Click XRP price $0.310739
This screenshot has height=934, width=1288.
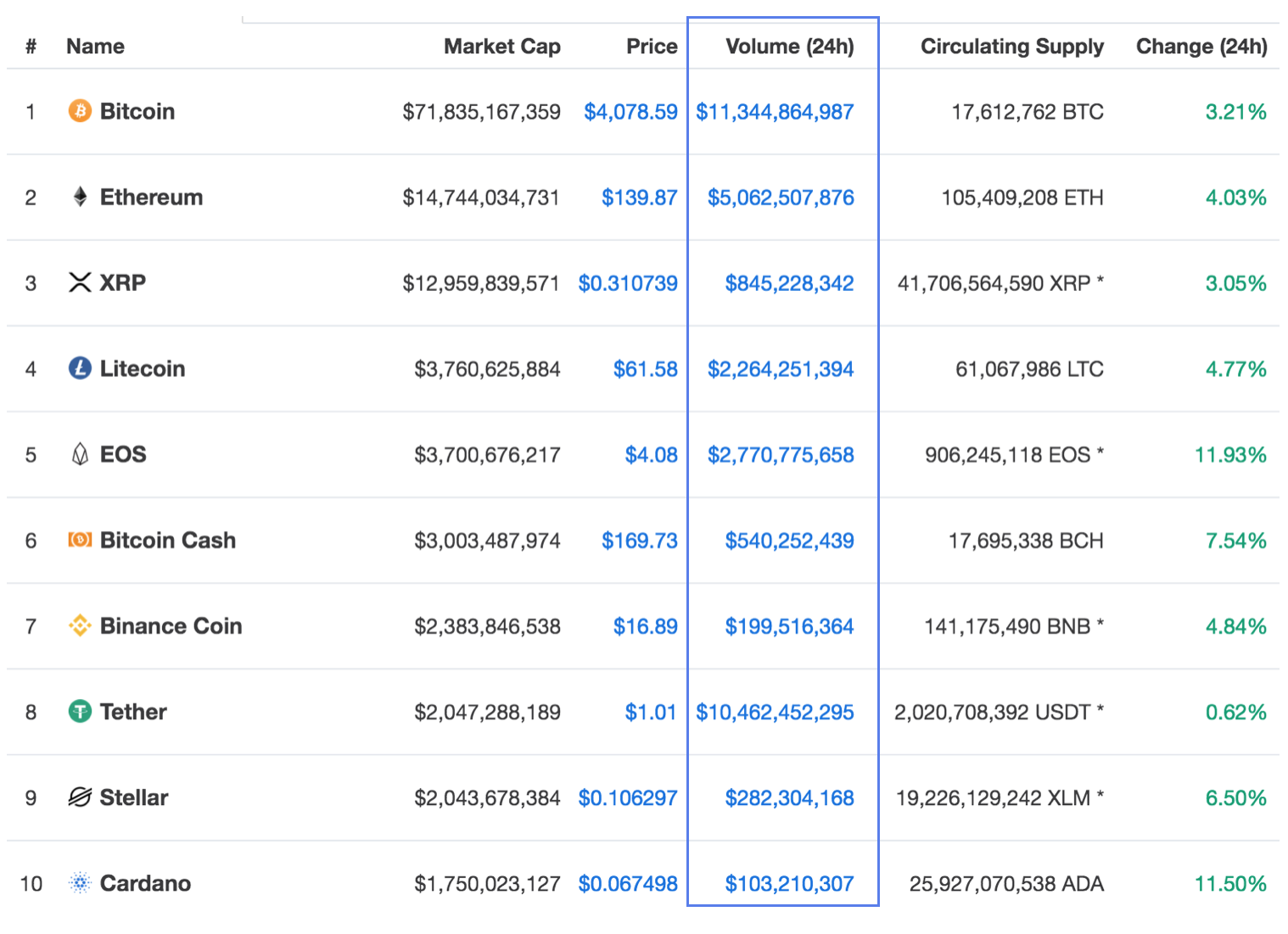[628, 282]
